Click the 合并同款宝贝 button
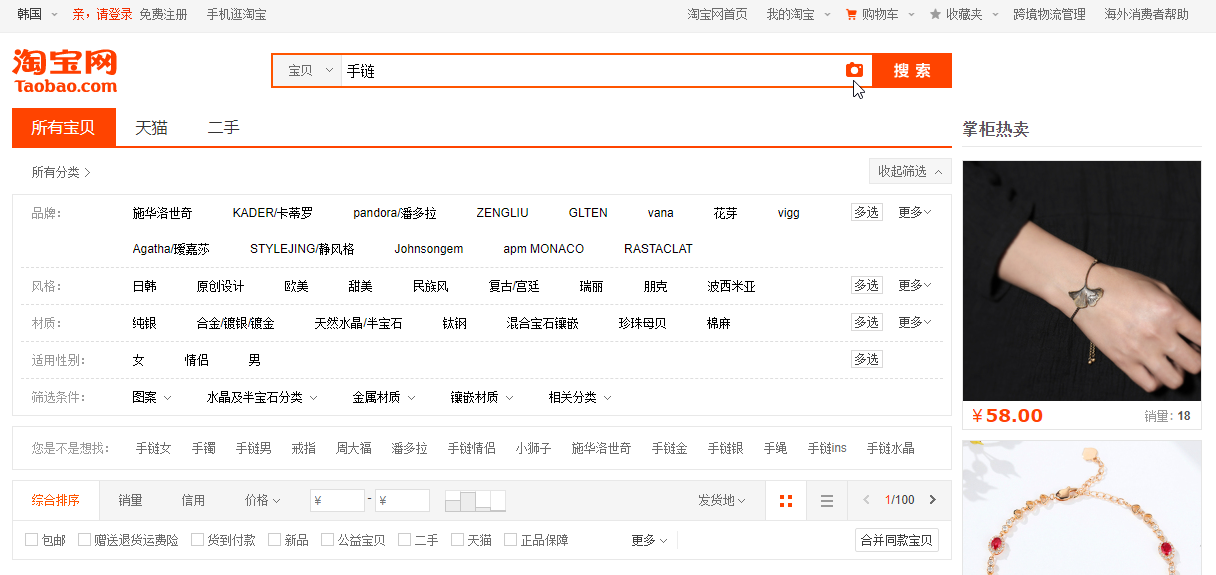The width and height of the screenshot is (1216, 575). point(897,540)
